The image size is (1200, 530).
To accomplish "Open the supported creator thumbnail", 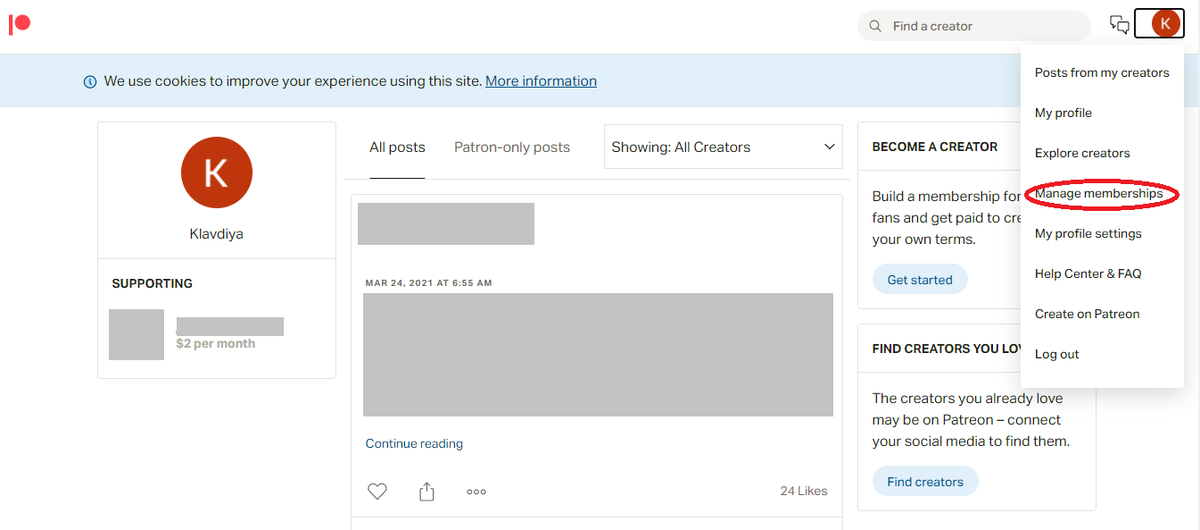I will pos(136,334).
